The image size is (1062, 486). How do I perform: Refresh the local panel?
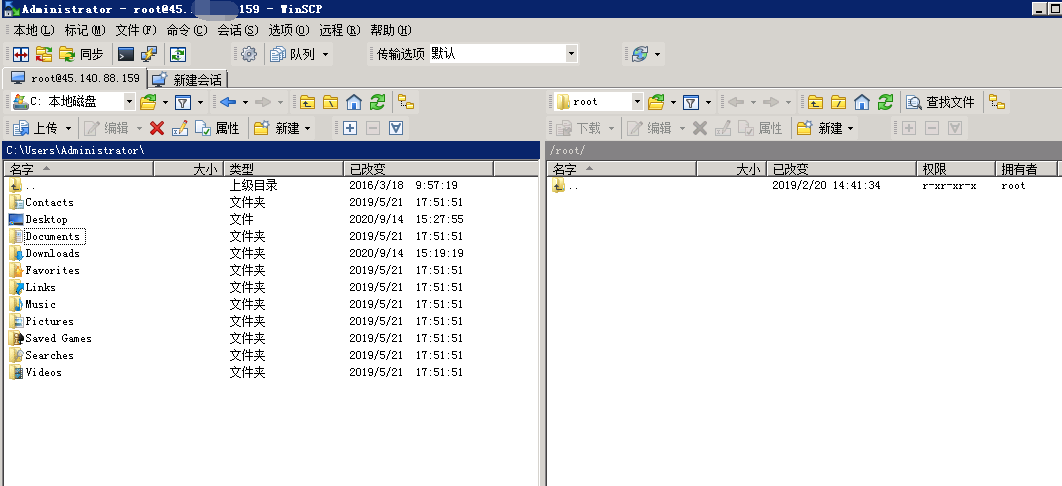[377, 102]
